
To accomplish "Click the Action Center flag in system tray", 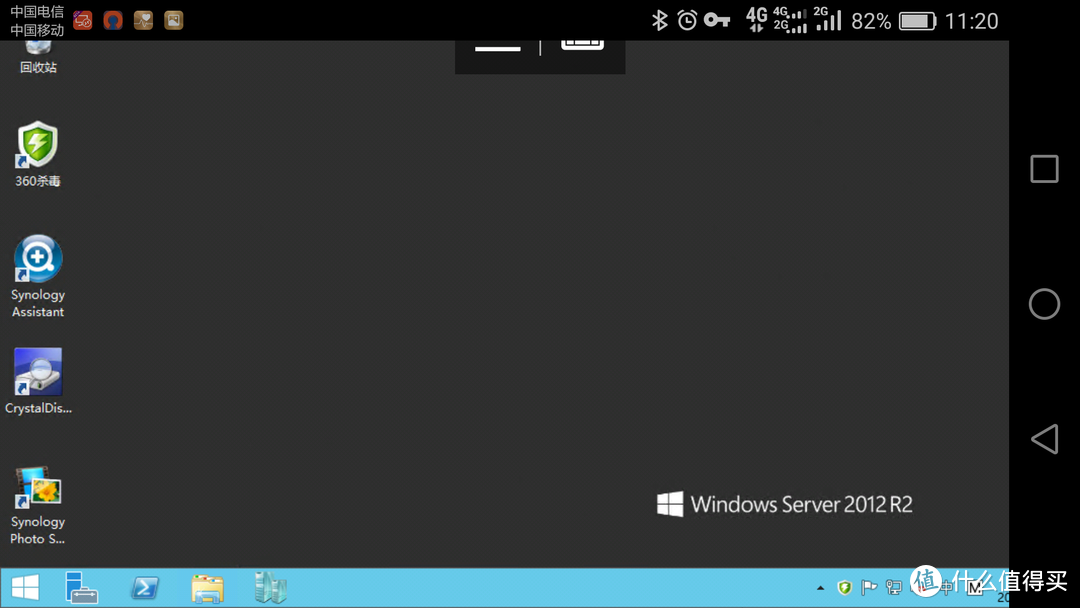I will (869, 587).
